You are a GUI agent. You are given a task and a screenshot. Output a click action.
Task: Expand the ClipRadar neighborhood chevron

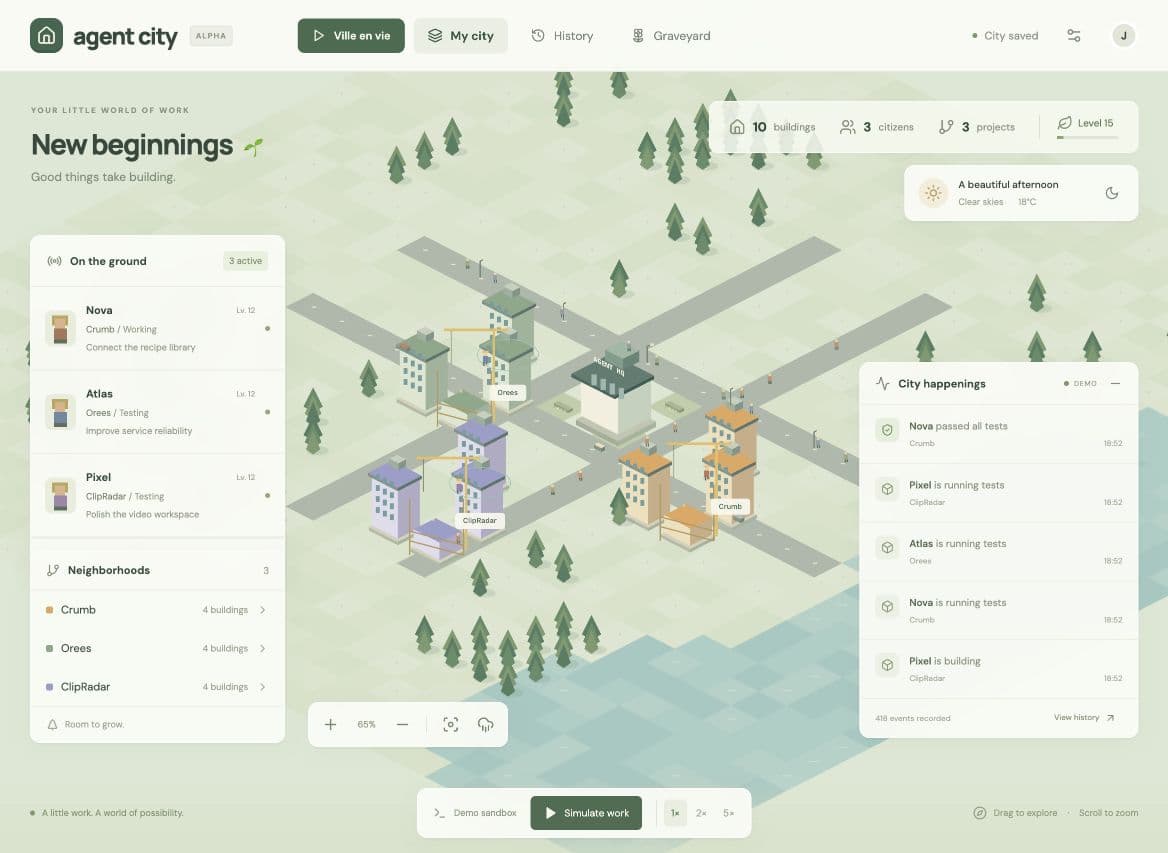point(263,687)
